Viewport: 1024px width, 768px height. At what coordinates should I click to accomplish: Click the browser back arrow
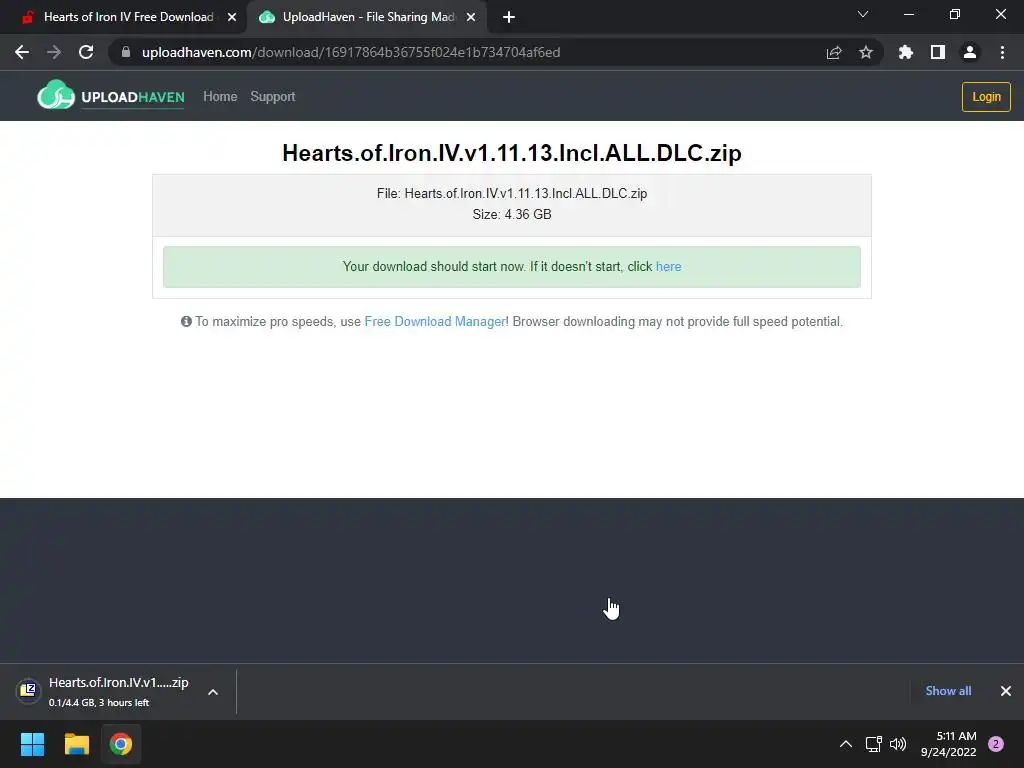click(22, 52)
